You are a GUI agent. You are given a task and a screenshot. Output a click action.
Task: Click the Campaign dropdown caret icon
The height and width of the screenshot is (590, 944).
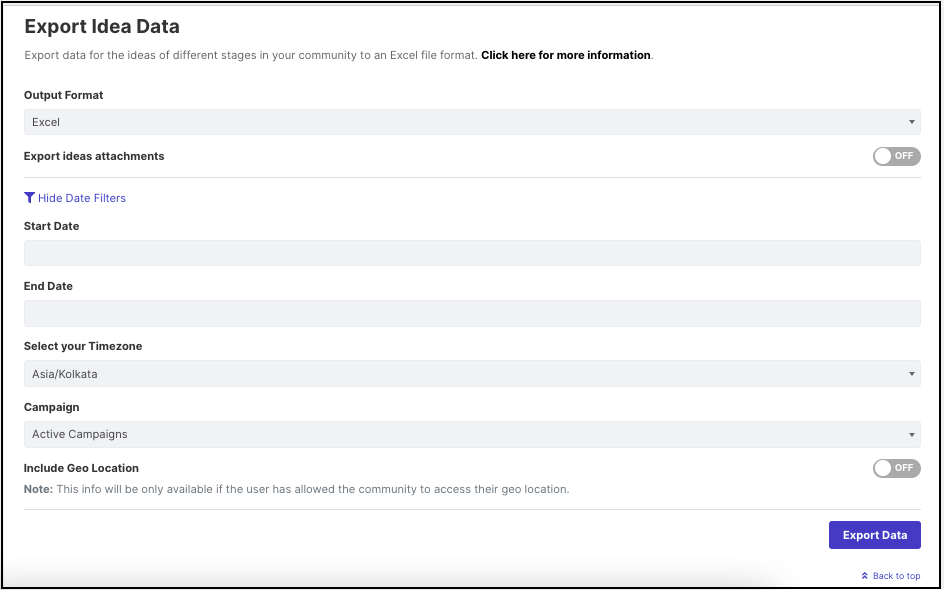pyautogui.click(x=911, y=435)
